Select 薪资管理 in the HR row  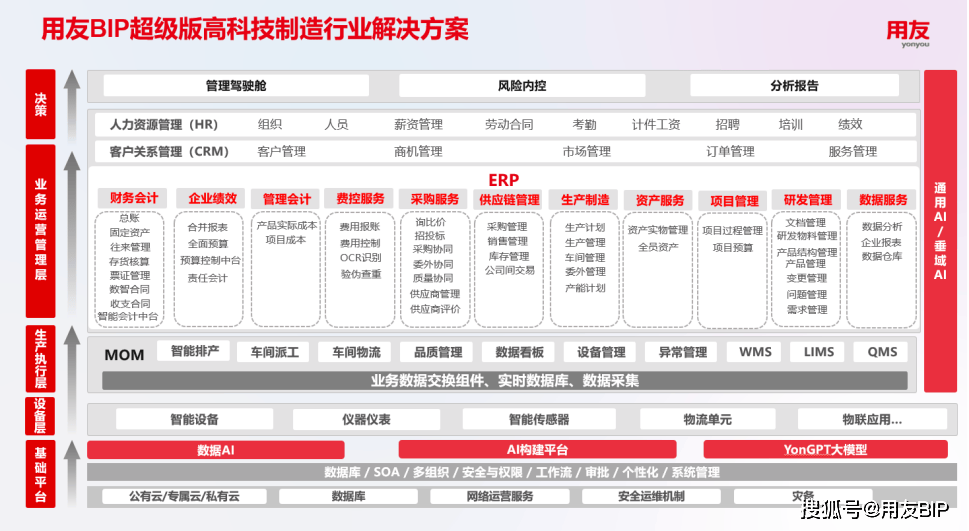[418, 124]
